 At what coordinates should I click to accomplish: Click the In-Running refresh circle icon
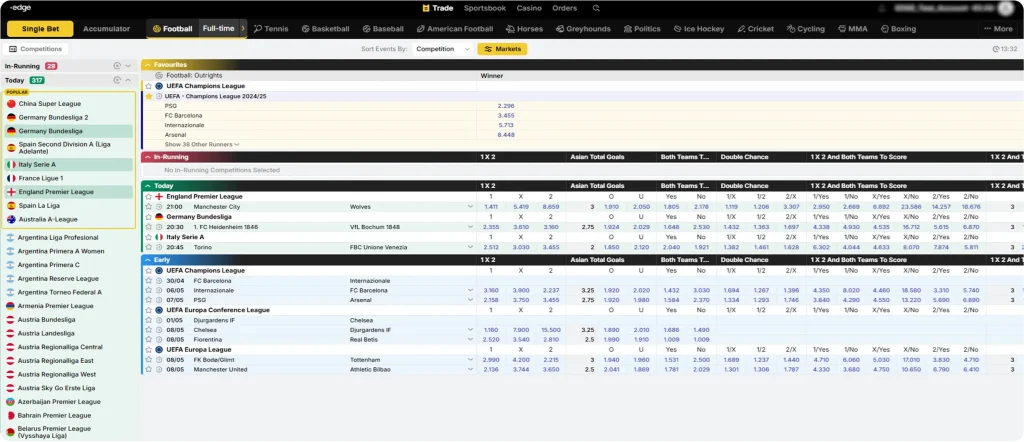[117, 66]
